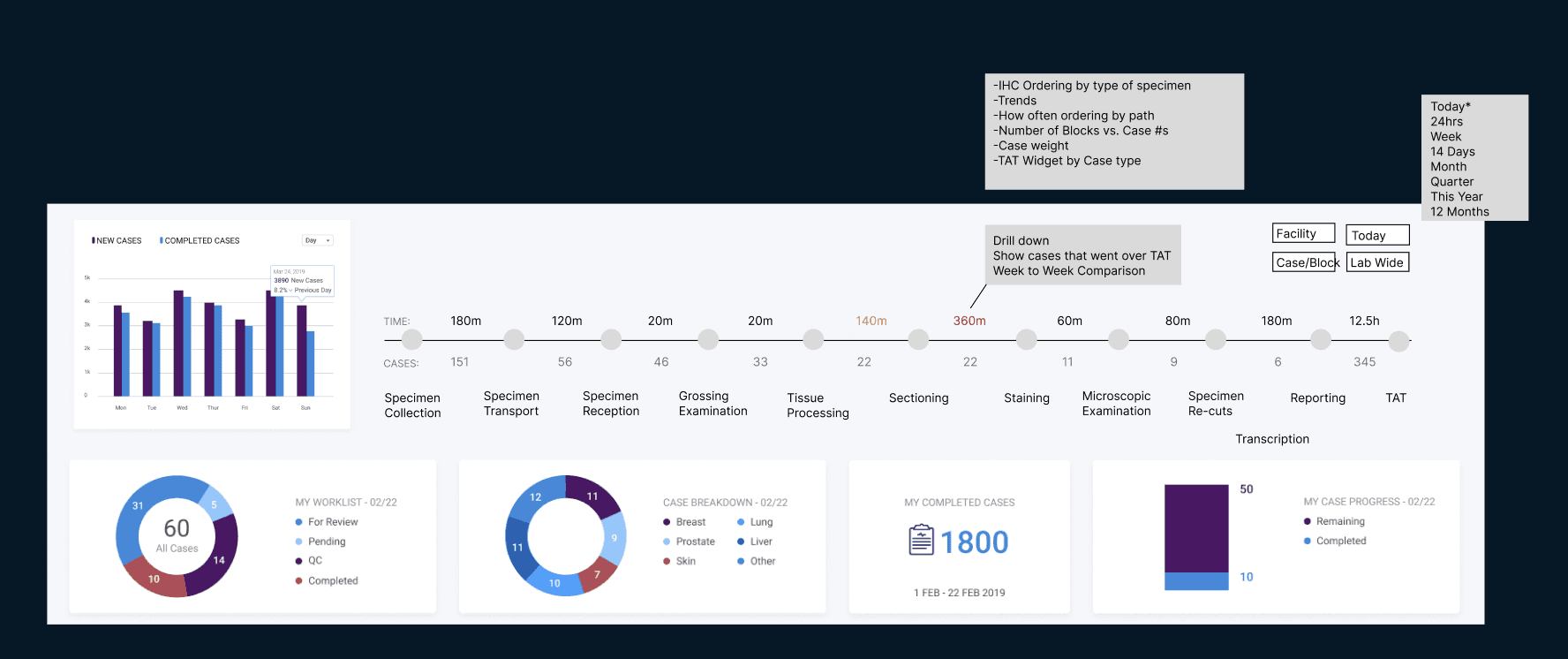Image resolution: width=1568 pixels, height=659 pixels.
Task: Click the breakdown donut segment labeled 12
Action: pyautogui.click(x=536, y=497)
